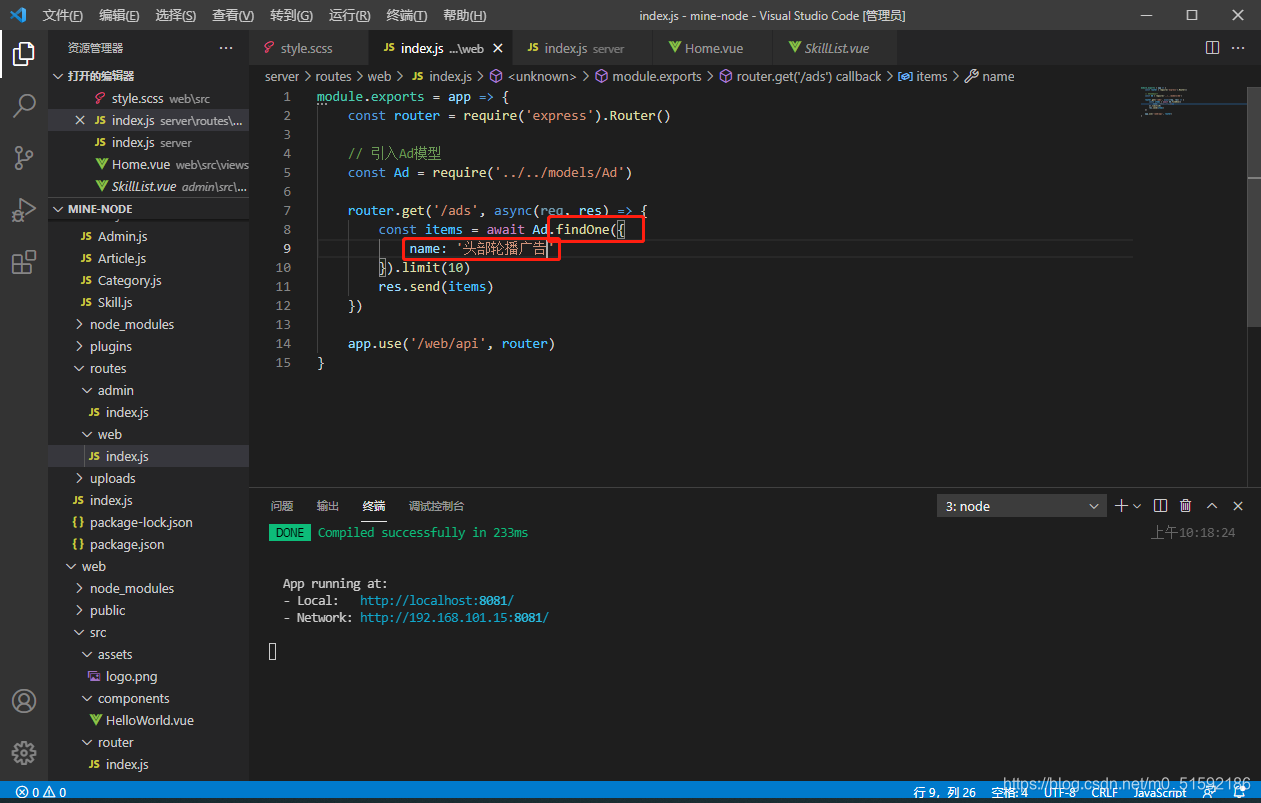Switch to the 调试控制台 panel tab
1261x803 pixels.
click(x=436, y=506)
